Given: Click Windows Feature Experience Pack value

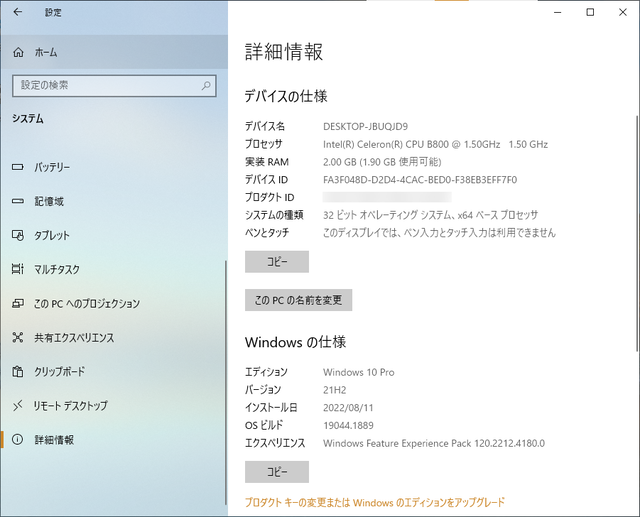Looking at the screenshot, I should point(434,443).
